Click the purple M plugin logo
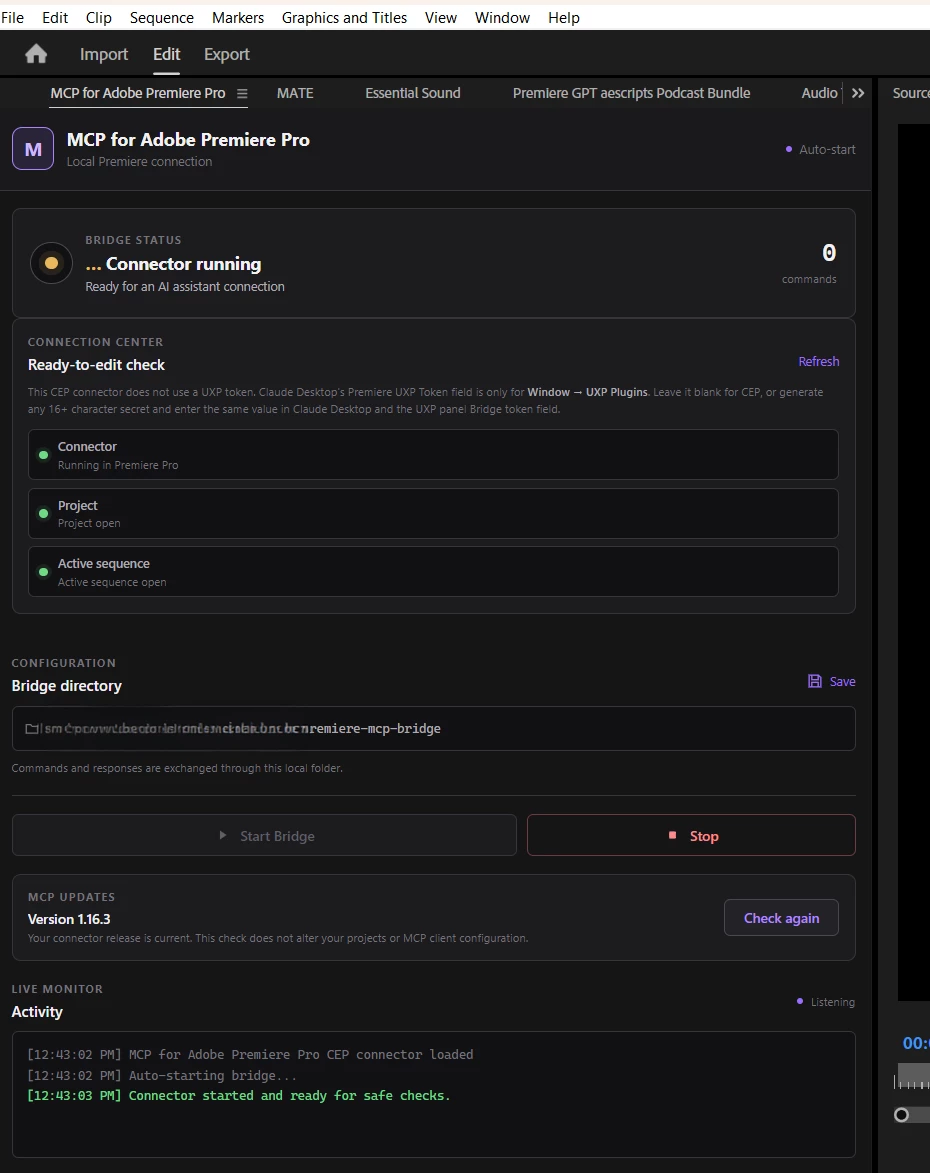930x1173 pixels. [x=33, y=149]
